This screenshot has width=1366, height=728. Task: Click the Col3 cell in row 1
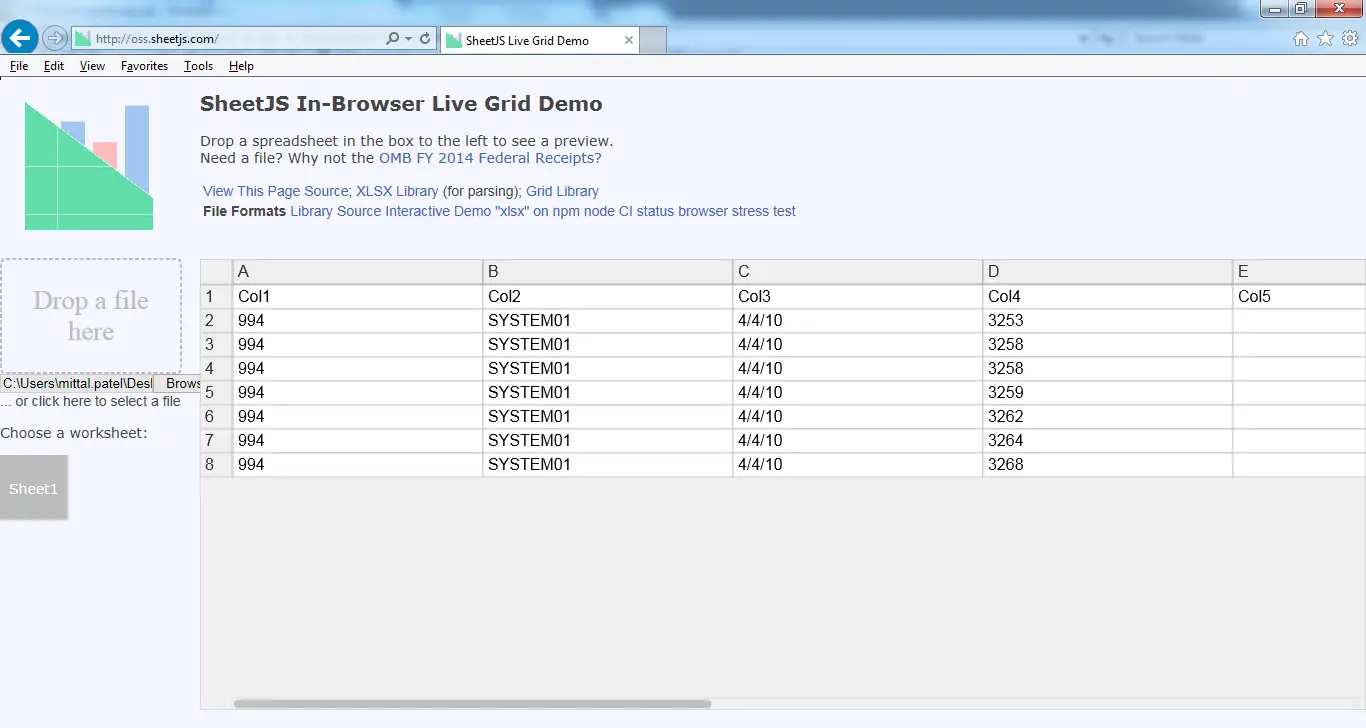click(x=858, y=297)
